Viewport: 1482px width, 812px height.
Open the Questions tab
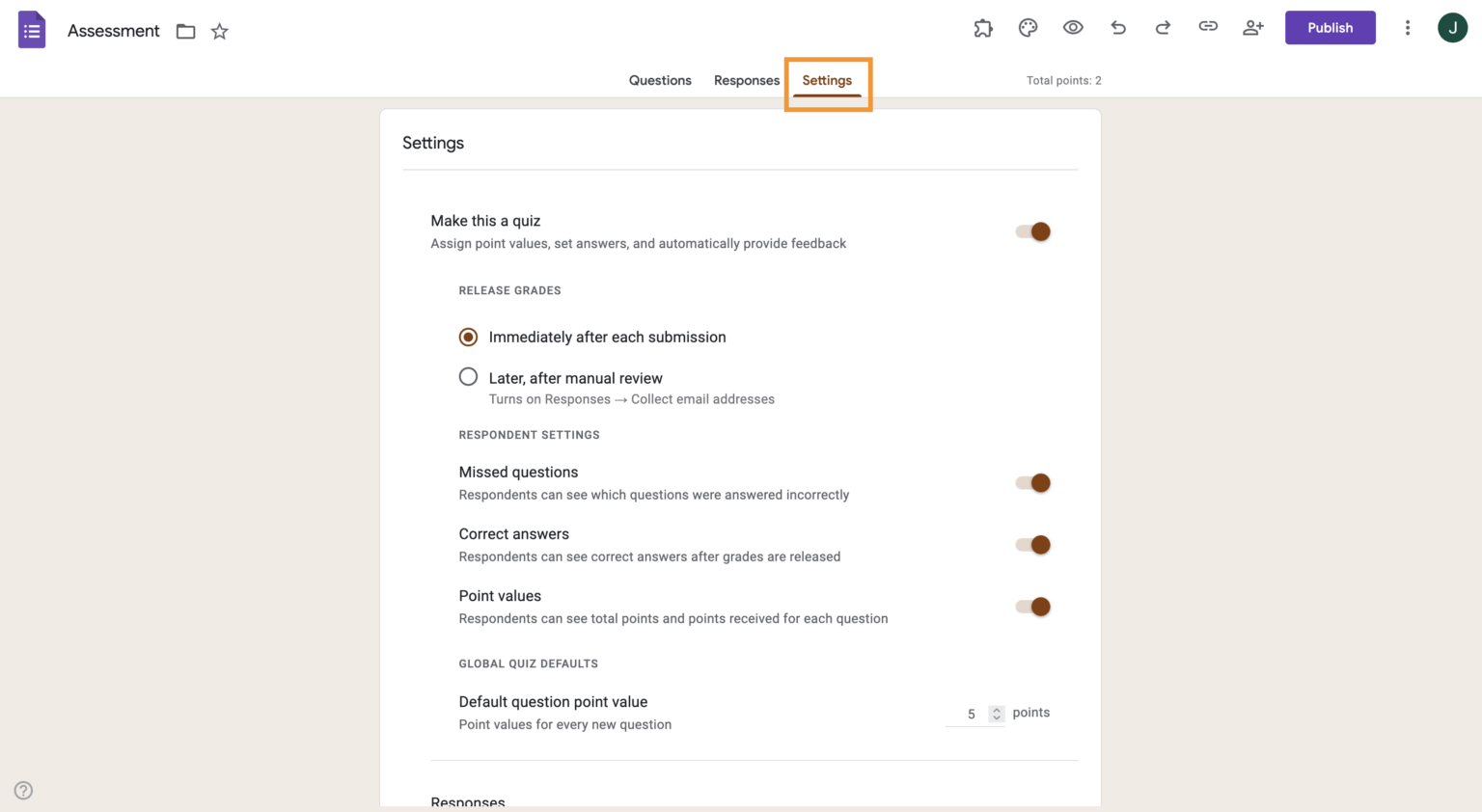click(x=660, y=80)
